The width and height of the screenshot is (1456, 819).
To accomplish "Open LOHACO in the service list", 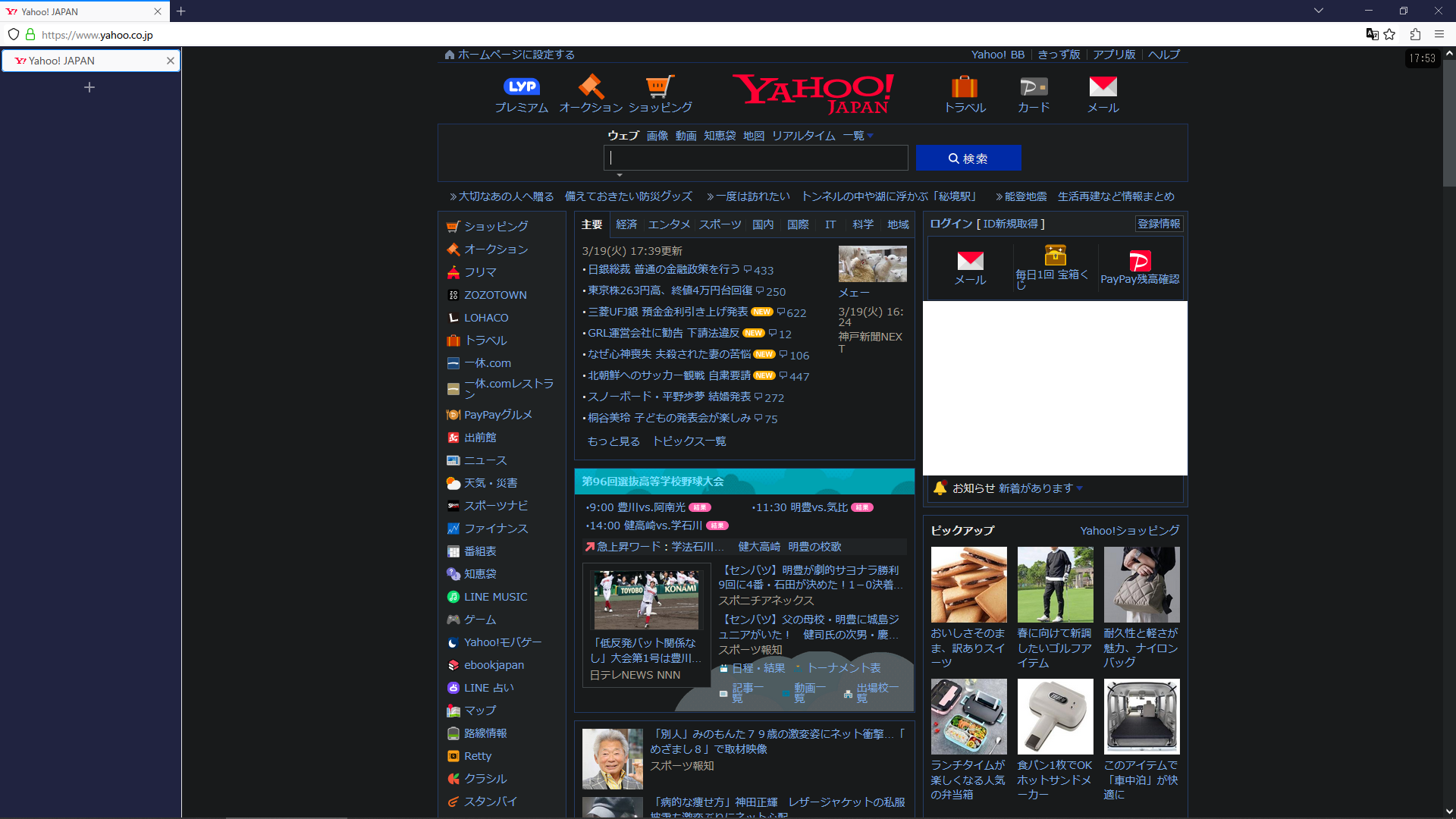I will (x=486, y=318).
